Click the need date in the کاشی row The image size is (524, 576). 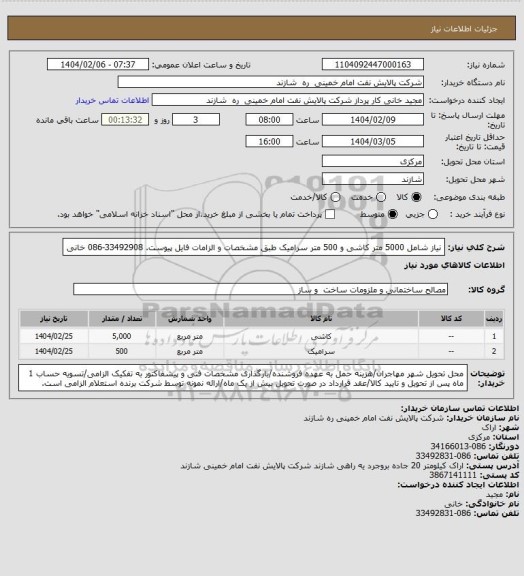pyautogui.click(x=54, y=336)
